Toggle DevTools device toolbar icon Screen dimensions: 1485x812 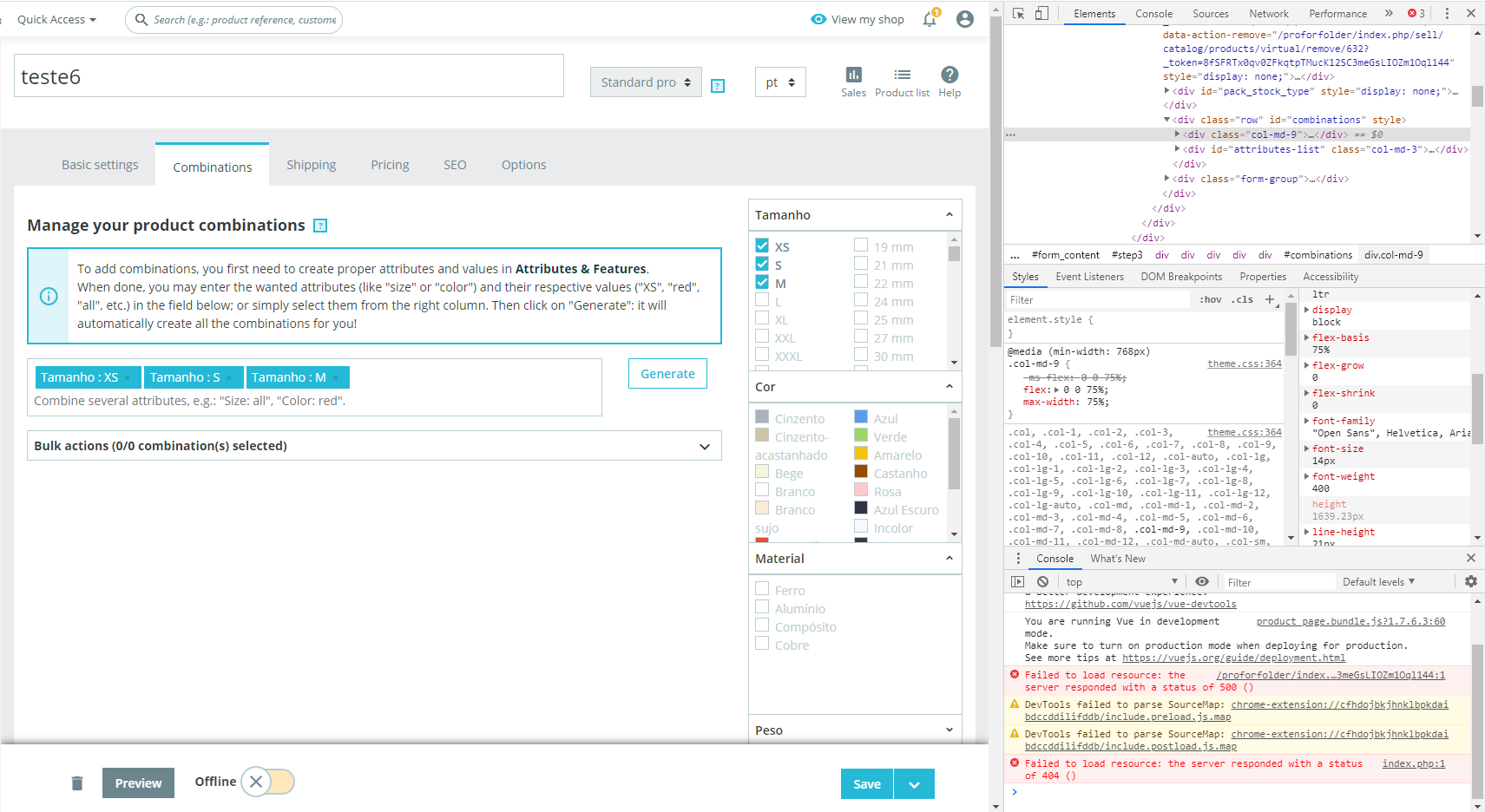pos(1041,13)
